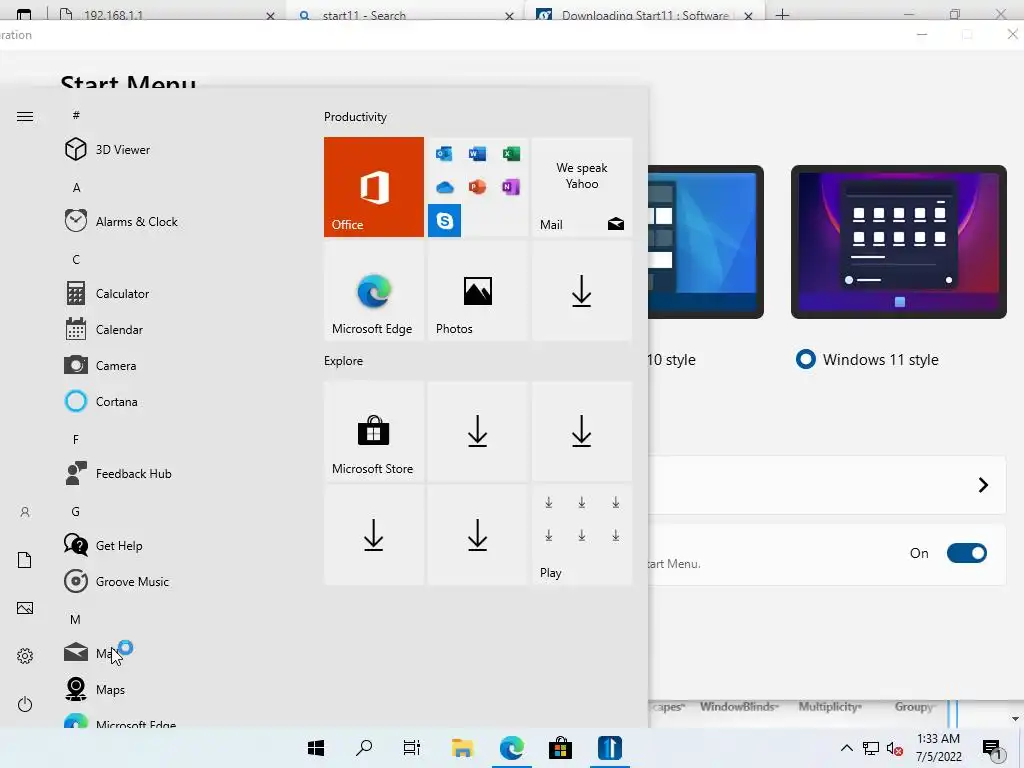Open PowerPoint from the Office tile group
The height and width of the screenshot is (768, 1024).
click(x=477, y=187)
